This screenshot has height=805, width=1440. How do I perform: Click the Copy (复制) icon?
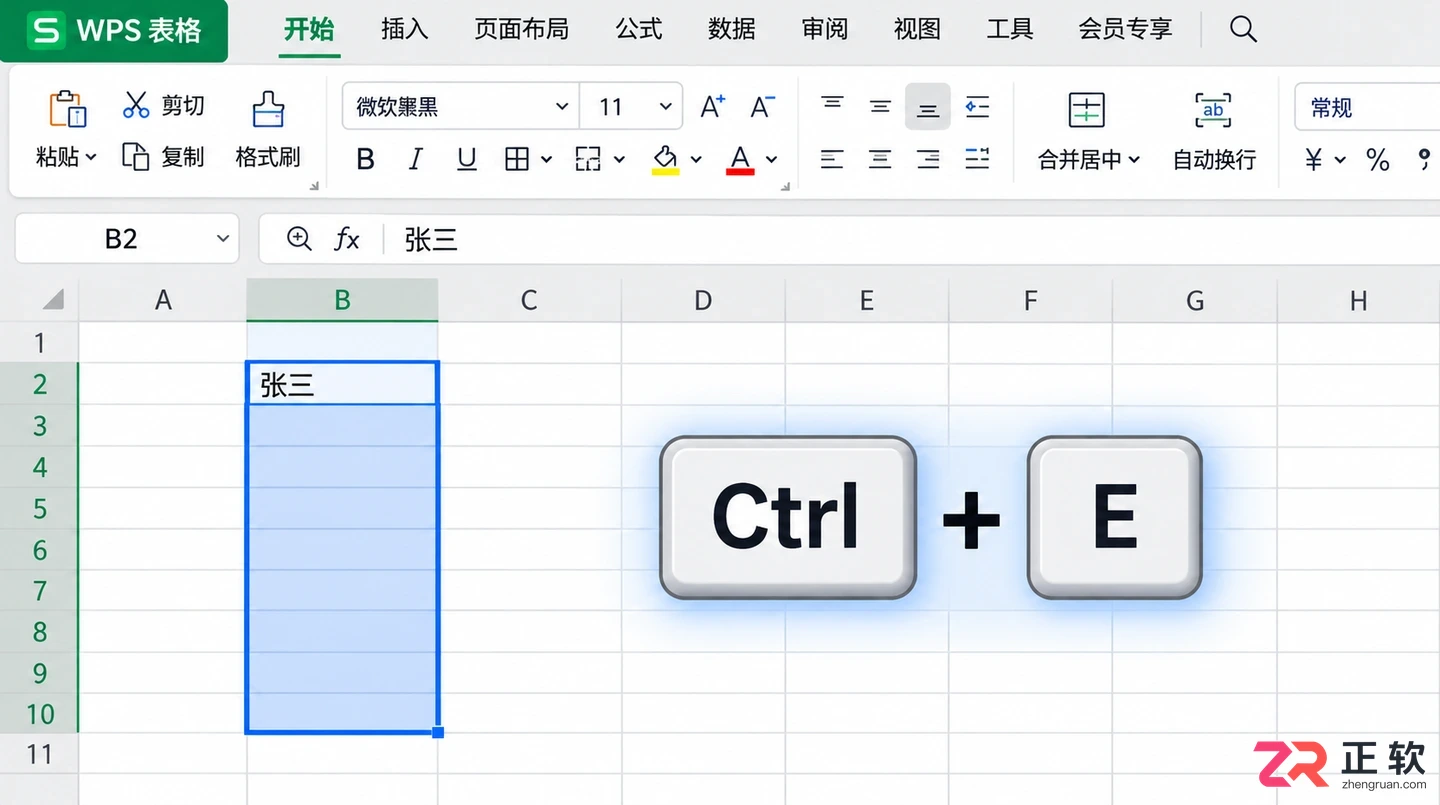[136, 156]
